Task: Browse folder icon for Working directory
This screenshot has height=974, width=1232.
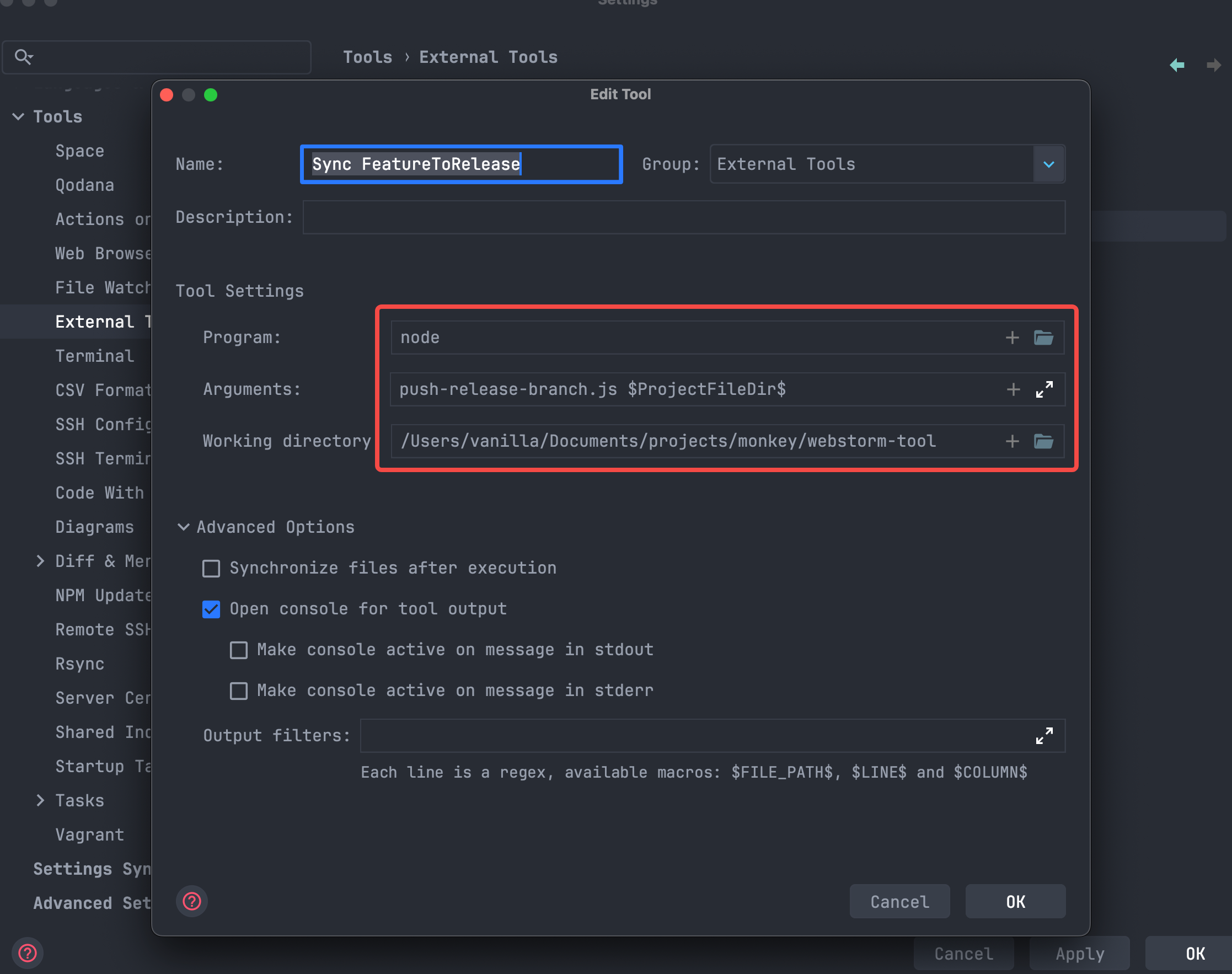Action: [x=1043, y=441]
